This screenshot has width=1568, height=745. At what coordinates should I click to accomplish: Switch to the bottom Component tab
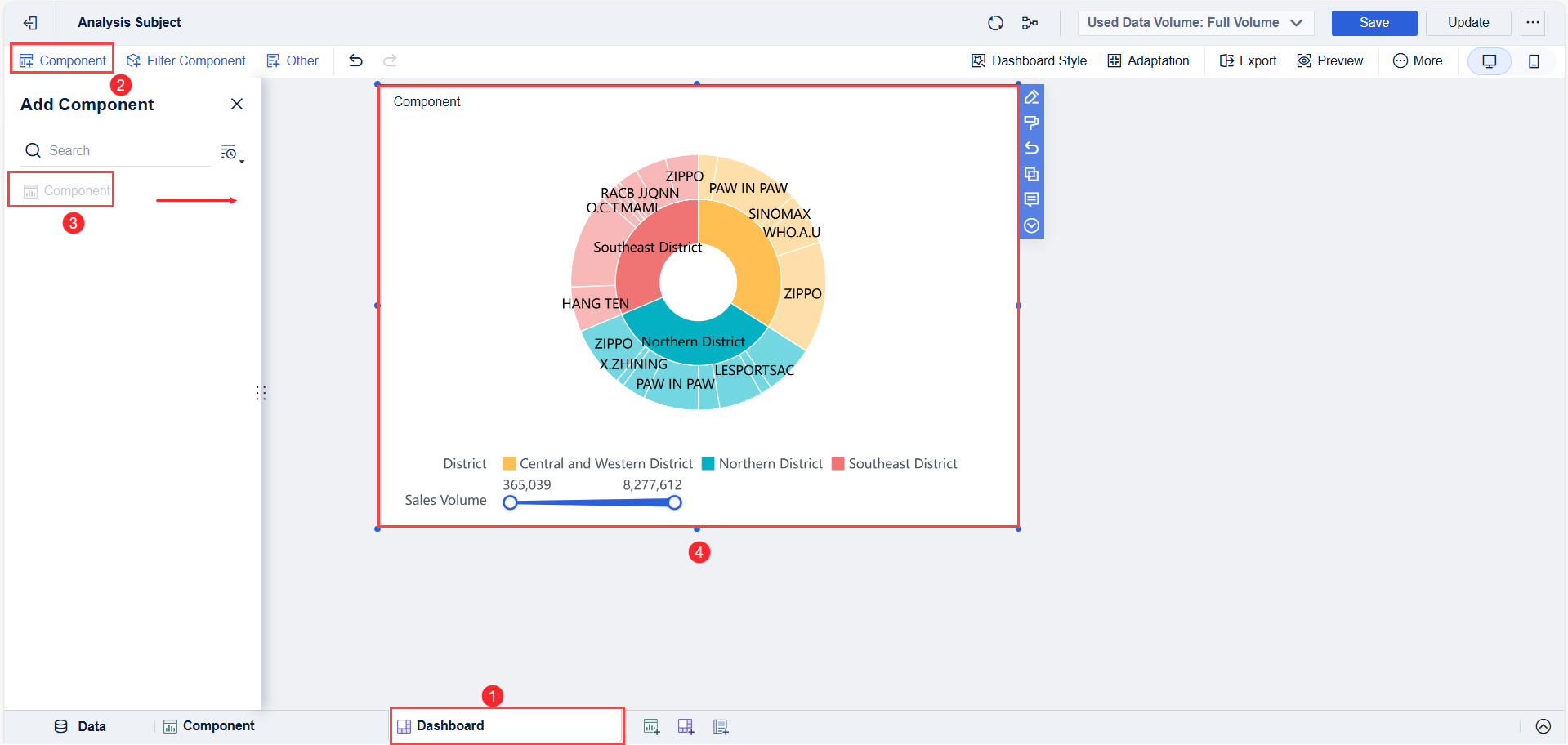click(209, 726)
